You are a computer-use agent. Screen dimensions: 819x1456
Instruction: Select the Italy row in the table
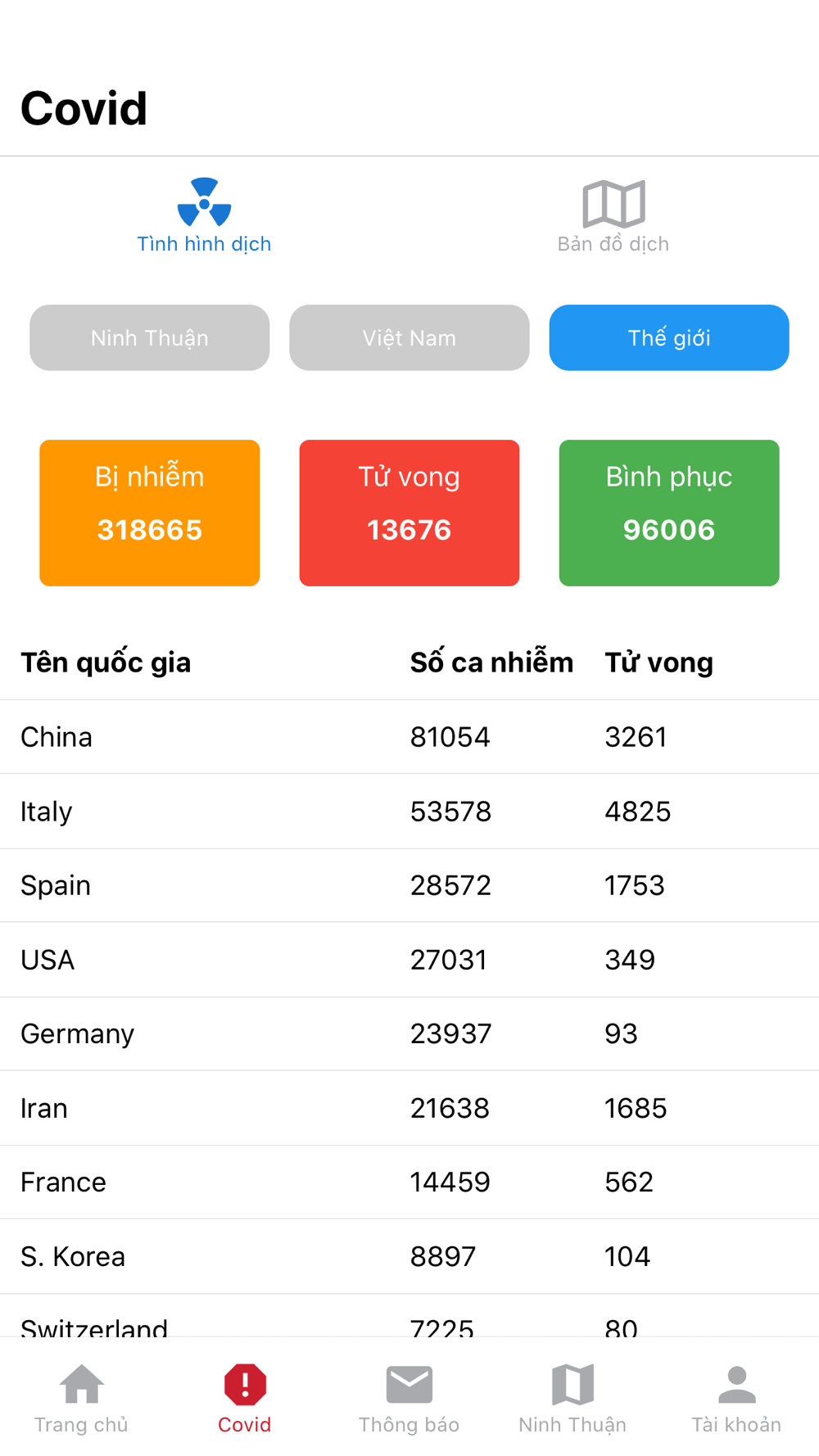pyautogui.click(x=409, y=812)
